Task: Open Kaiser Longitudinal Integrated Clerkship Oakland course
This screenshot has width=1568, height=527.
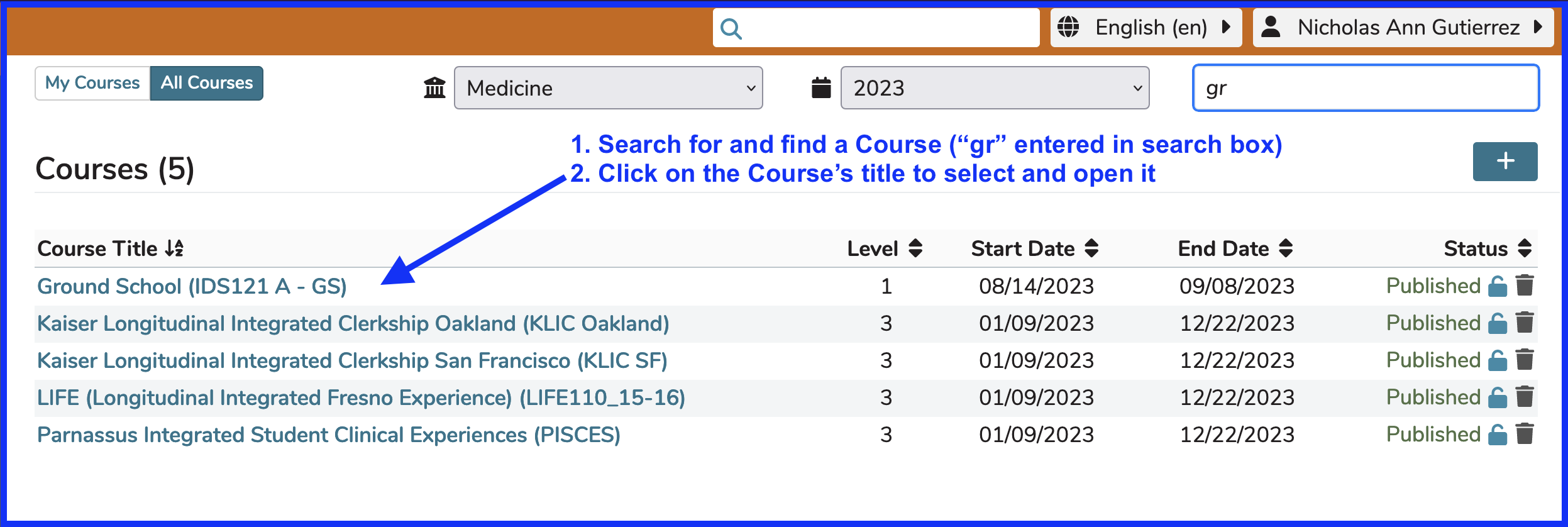Action: pyautogui.click(x=353, y=323)
